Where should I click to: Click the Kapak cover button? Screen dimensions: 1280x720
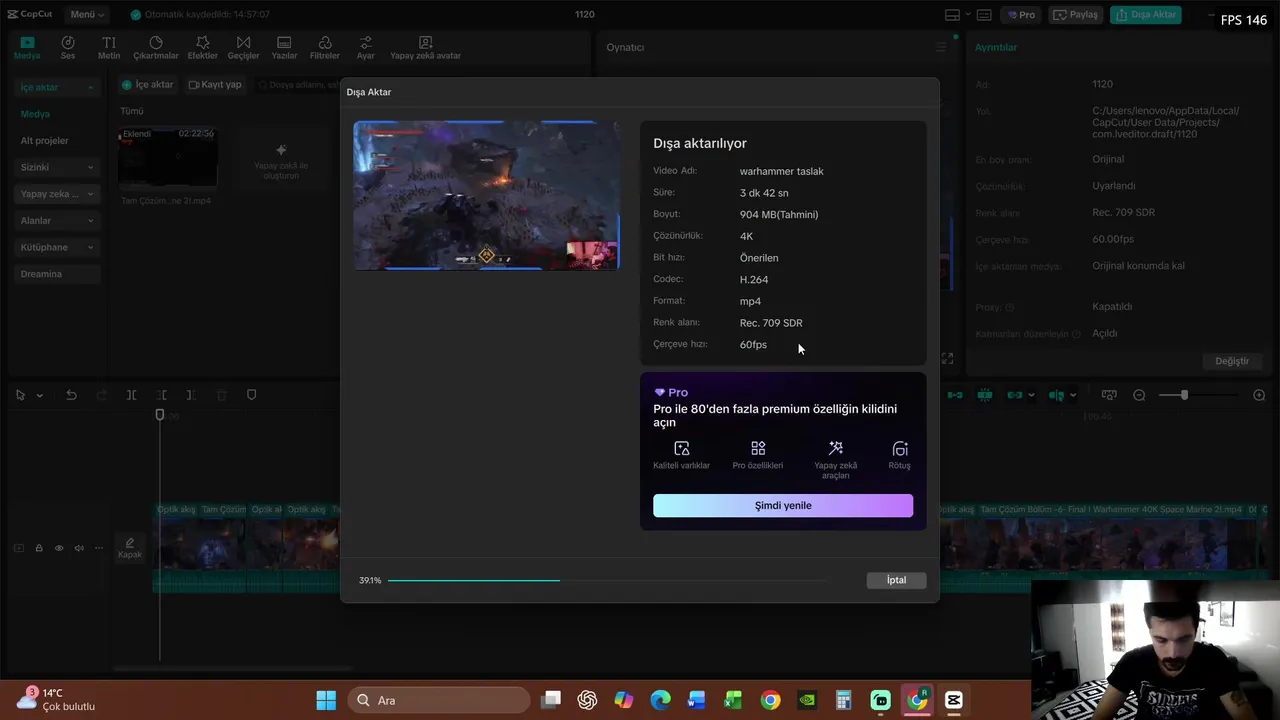click(130, 547)
